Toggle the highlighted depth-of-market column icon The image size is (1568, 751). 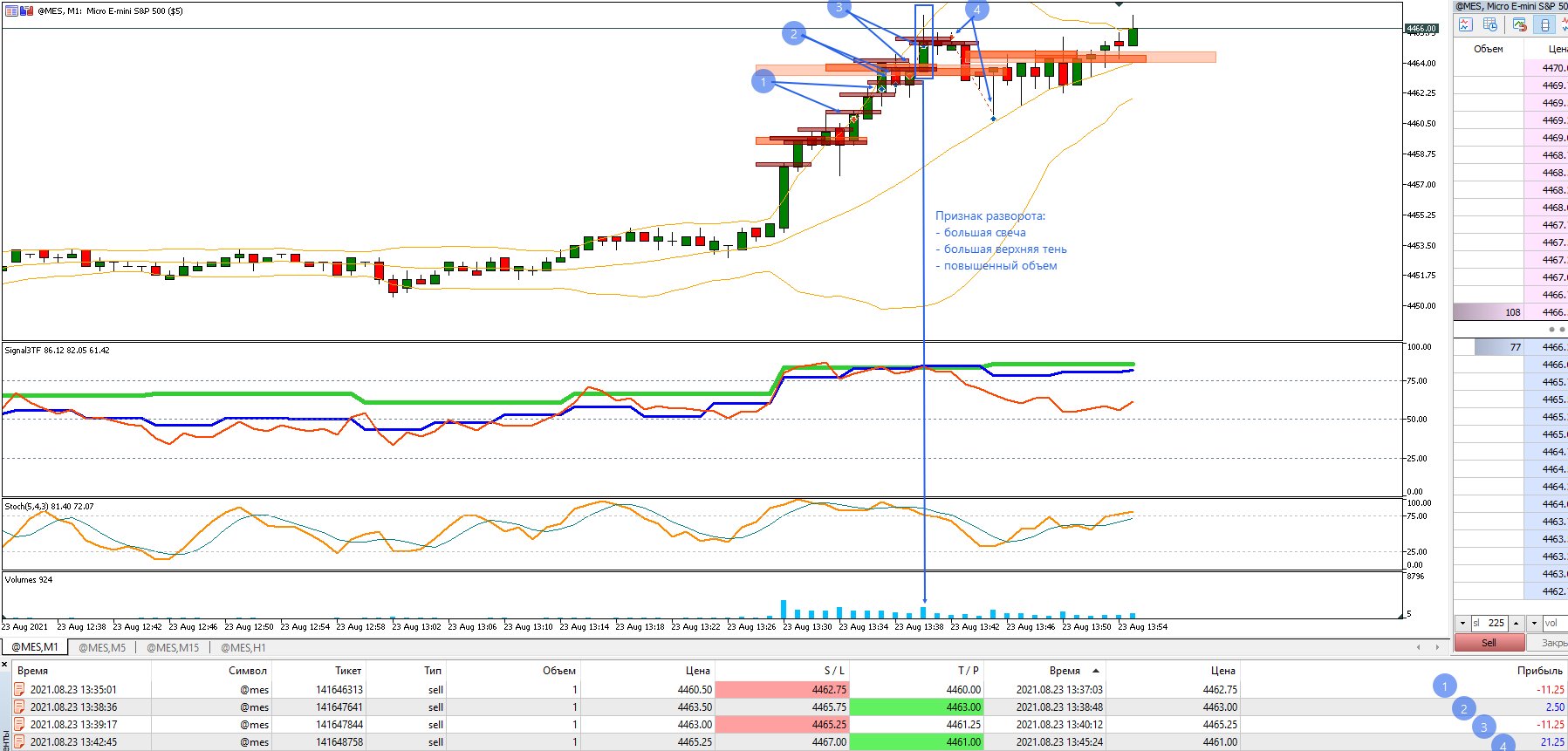[x=1544, y=25]
